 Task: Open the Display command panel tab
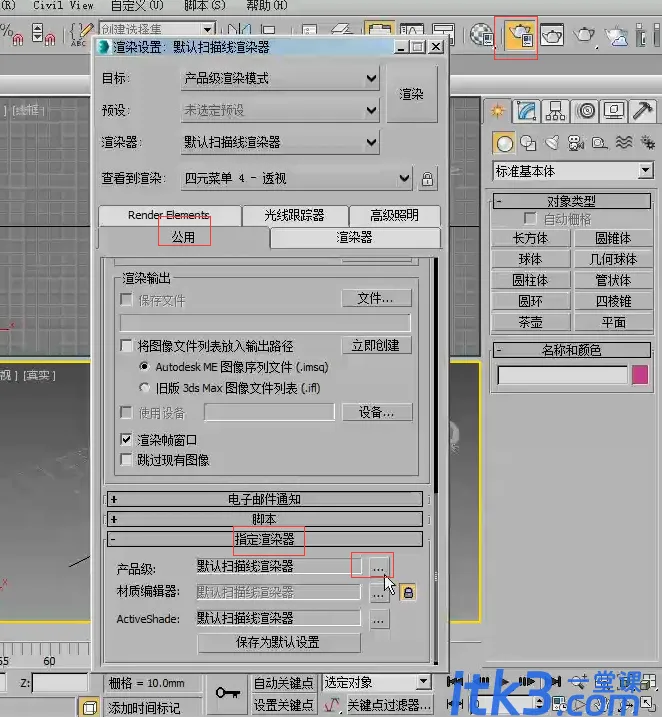(x=614, y=111)
